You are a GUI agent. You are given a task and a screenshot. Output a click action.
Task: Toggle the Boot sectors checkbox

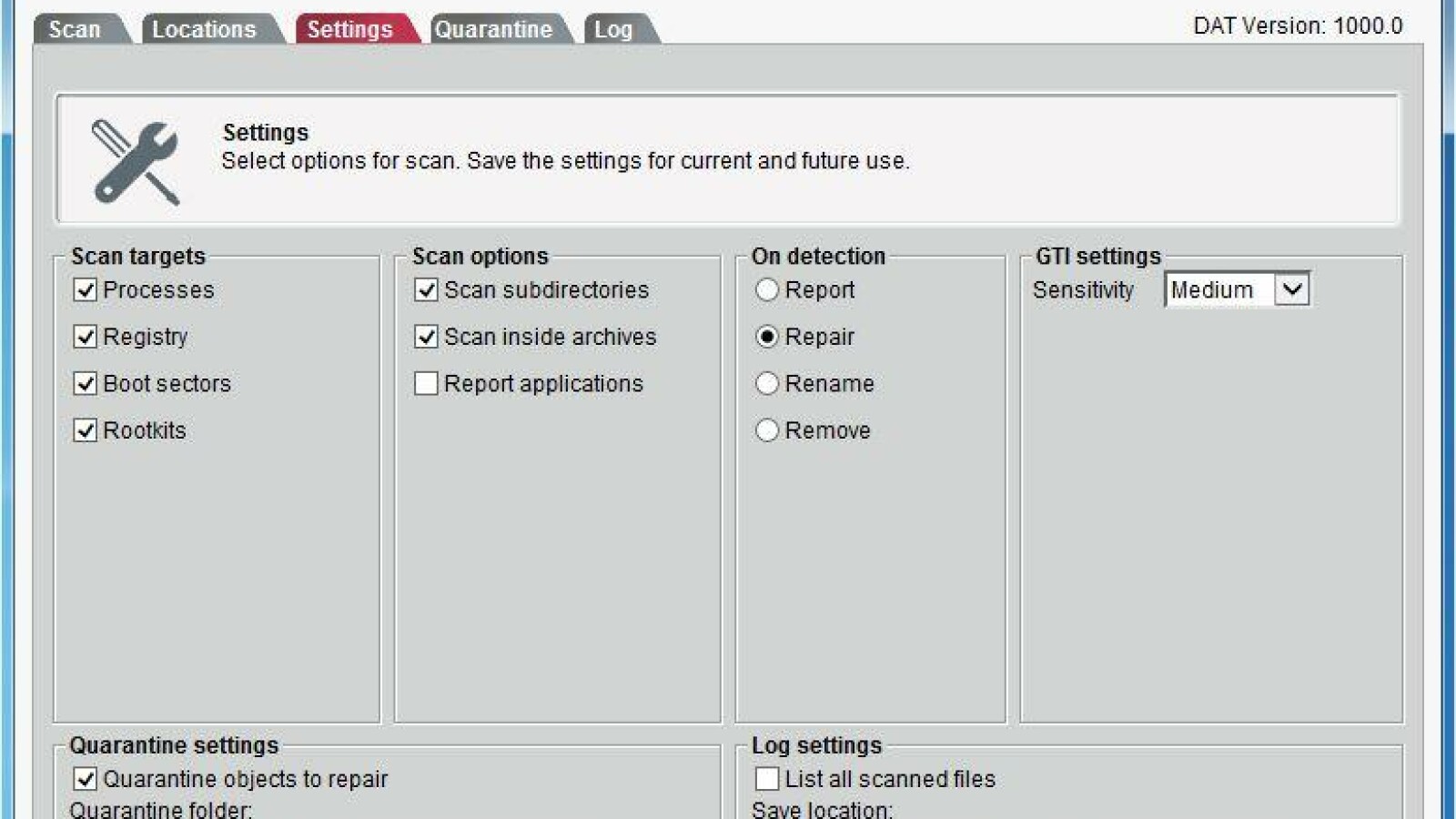[x=84, y=383]
